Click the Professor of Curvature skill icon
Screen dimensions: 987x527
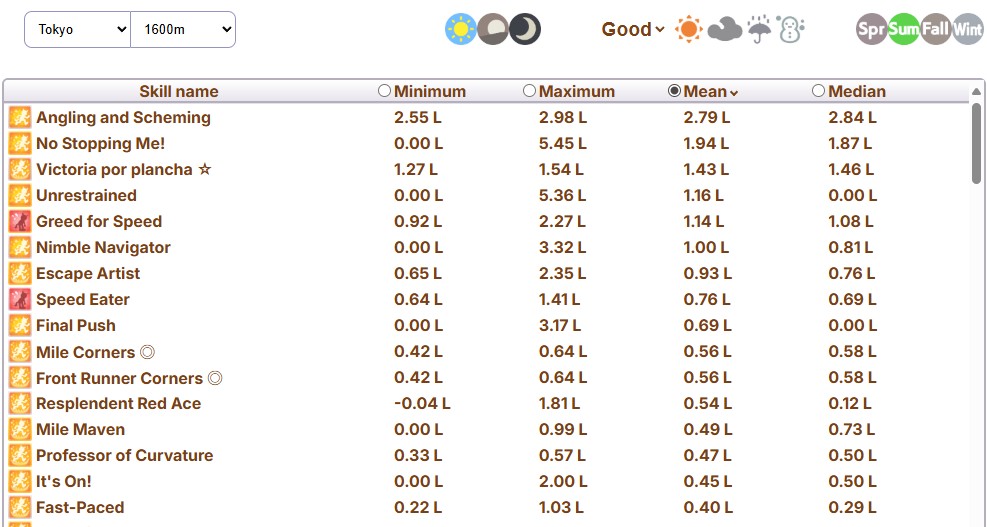point(20,456)
